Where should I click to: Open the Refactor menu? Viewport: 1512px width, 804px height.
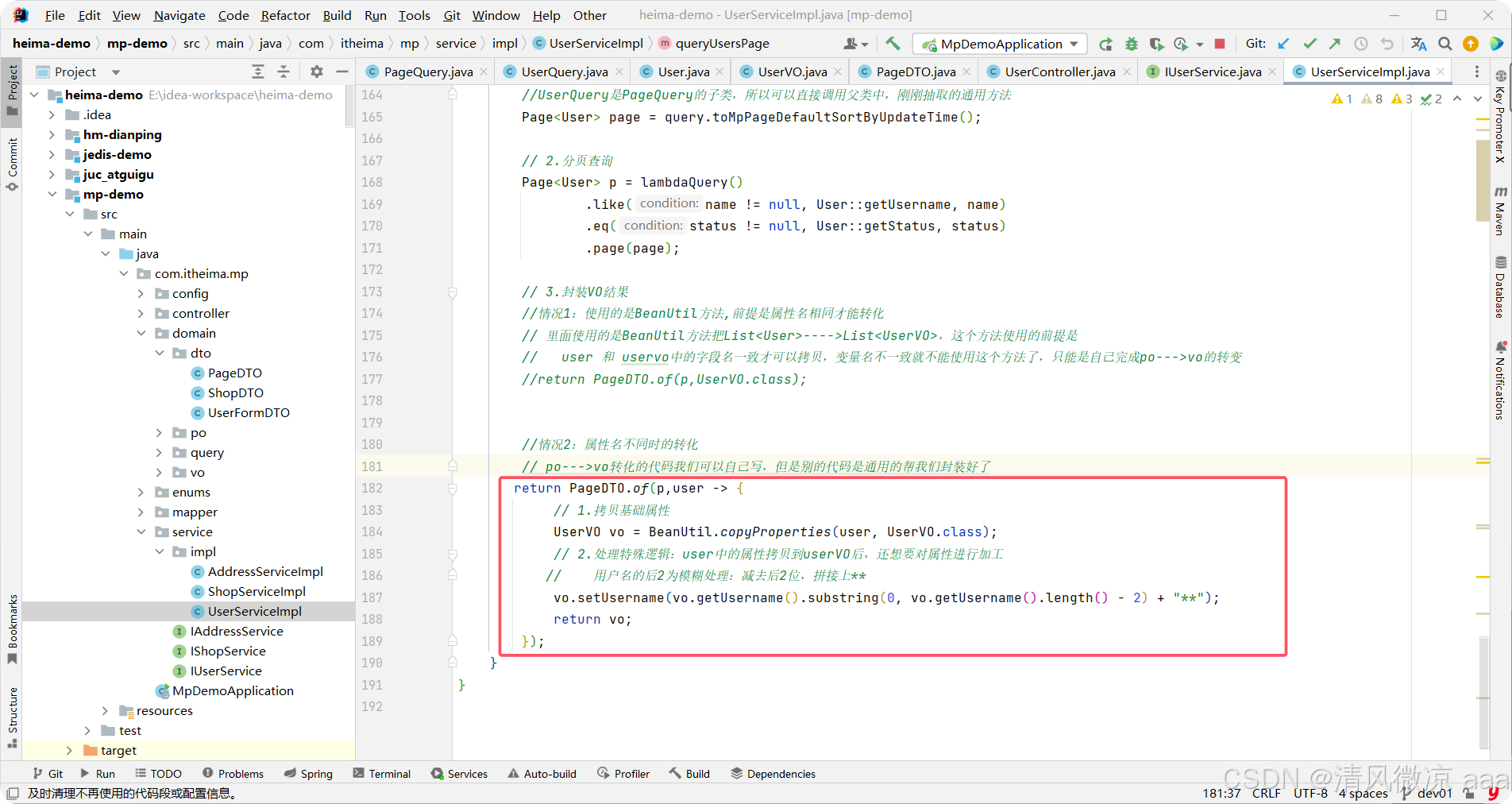click(x=285, y=15)
